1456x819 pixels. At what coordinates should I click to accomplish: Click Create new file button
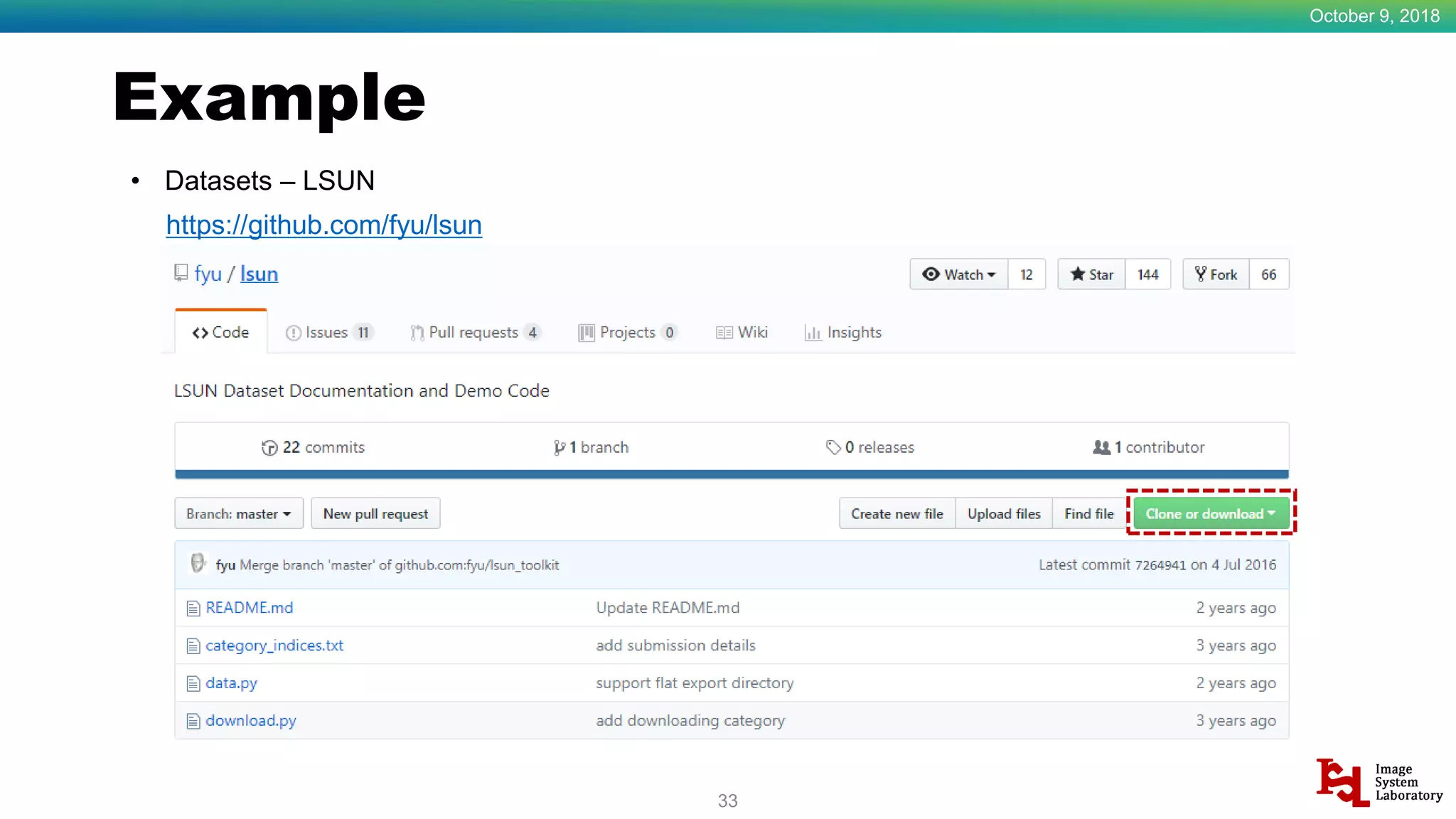coord(897,513)
